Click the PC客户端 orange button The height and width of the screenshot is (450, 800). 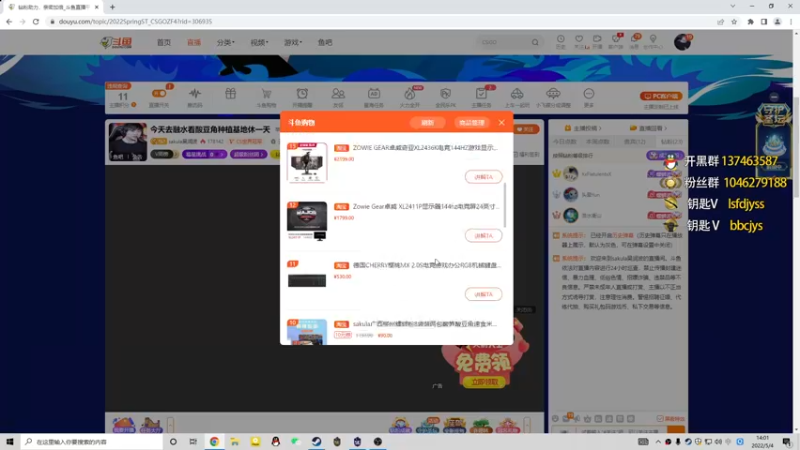coord(661,96)
